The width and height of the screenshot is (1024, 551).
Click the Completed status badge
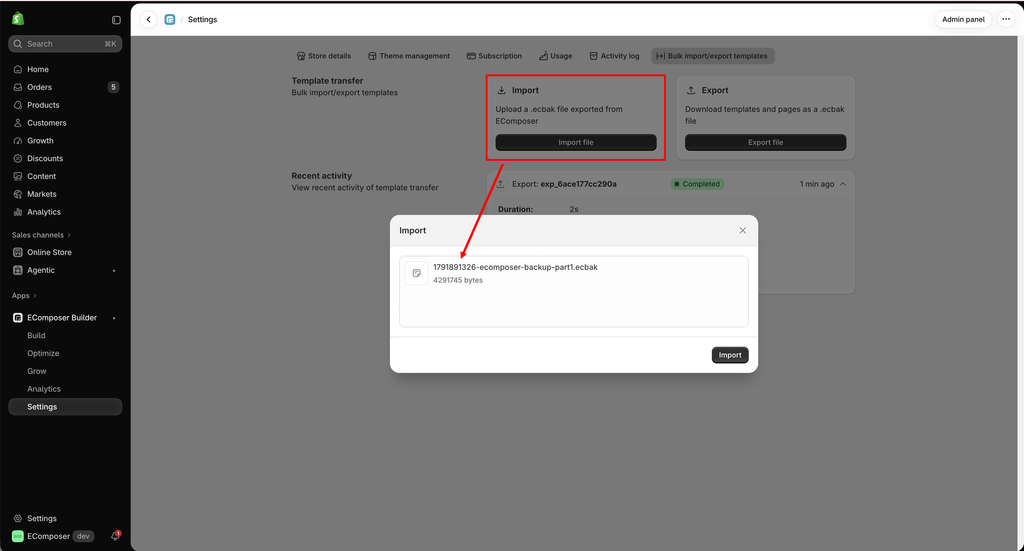click(x=697, y=184)
